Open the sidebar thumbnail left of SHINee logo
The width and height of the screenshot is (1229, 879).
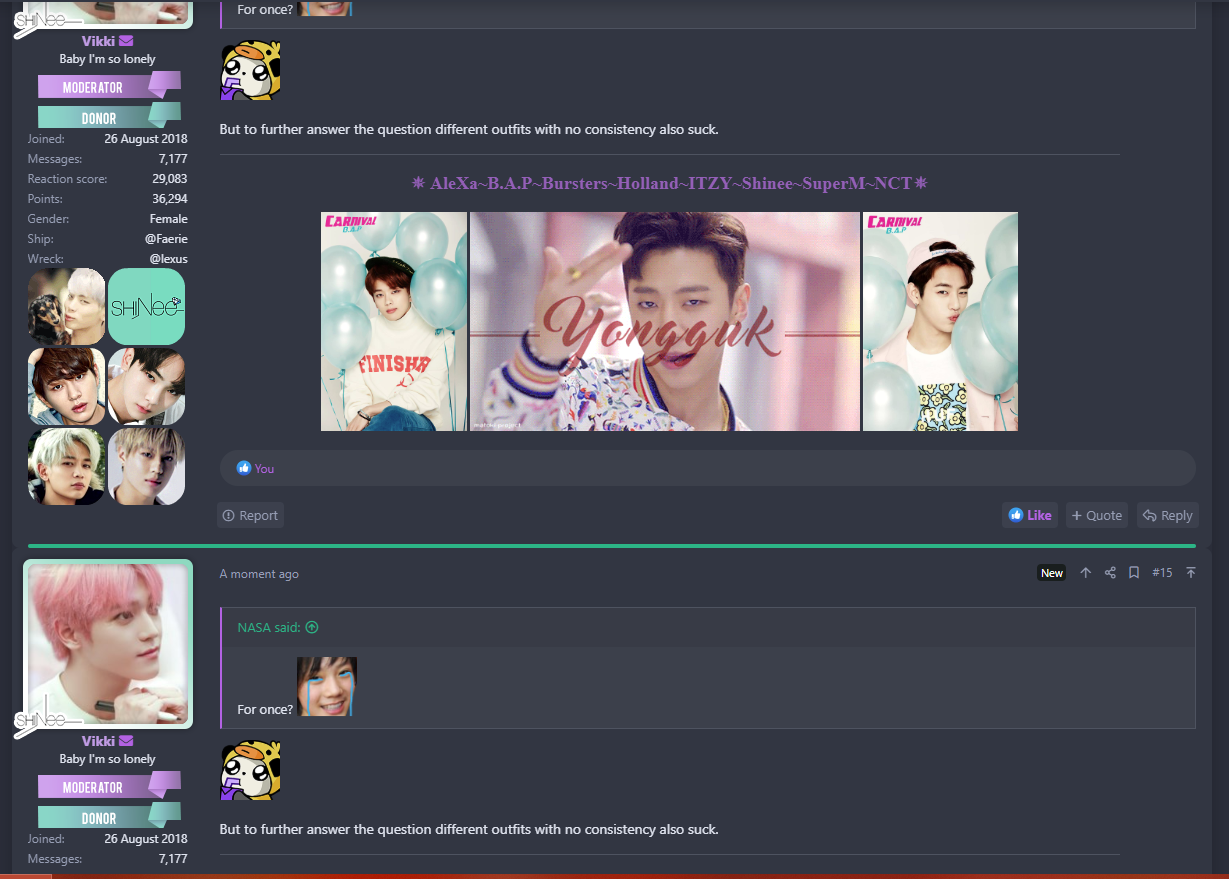pyautogui.click(x=66, y=306)
